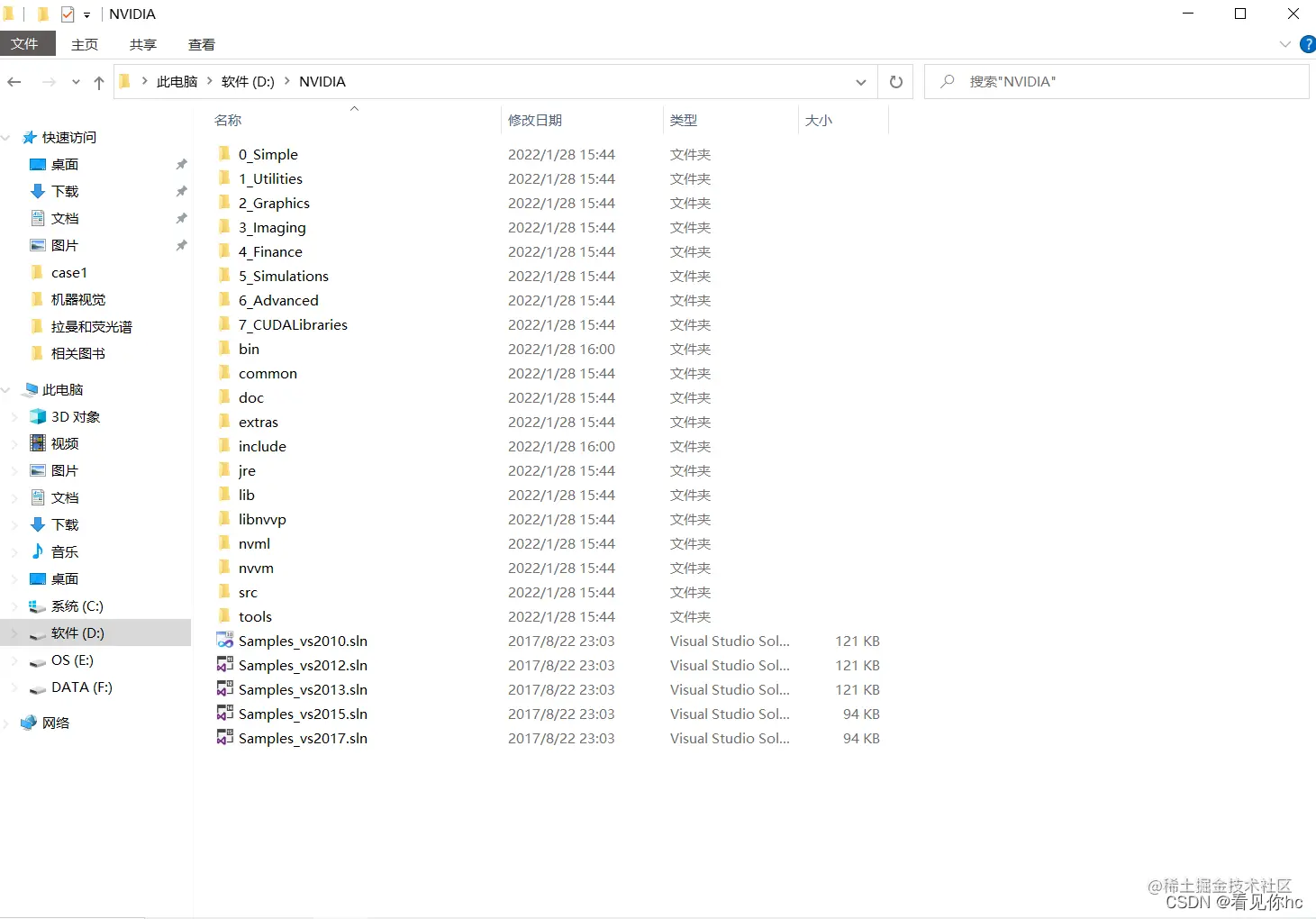
Task: Select the common folder
Action: click(x=268, y=373)
